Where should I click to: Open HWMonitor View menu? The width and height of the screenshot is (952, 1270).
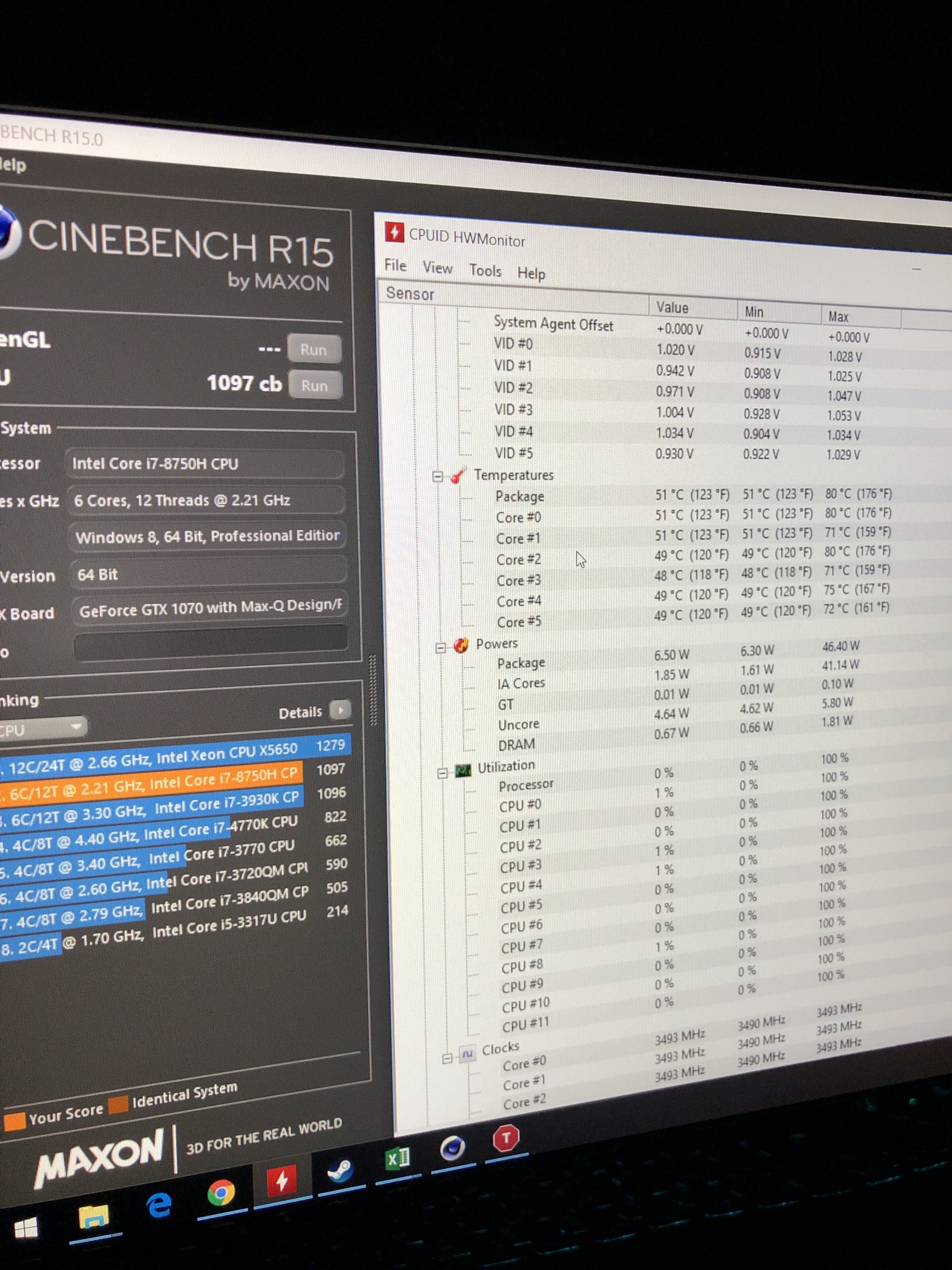point(438,268)
